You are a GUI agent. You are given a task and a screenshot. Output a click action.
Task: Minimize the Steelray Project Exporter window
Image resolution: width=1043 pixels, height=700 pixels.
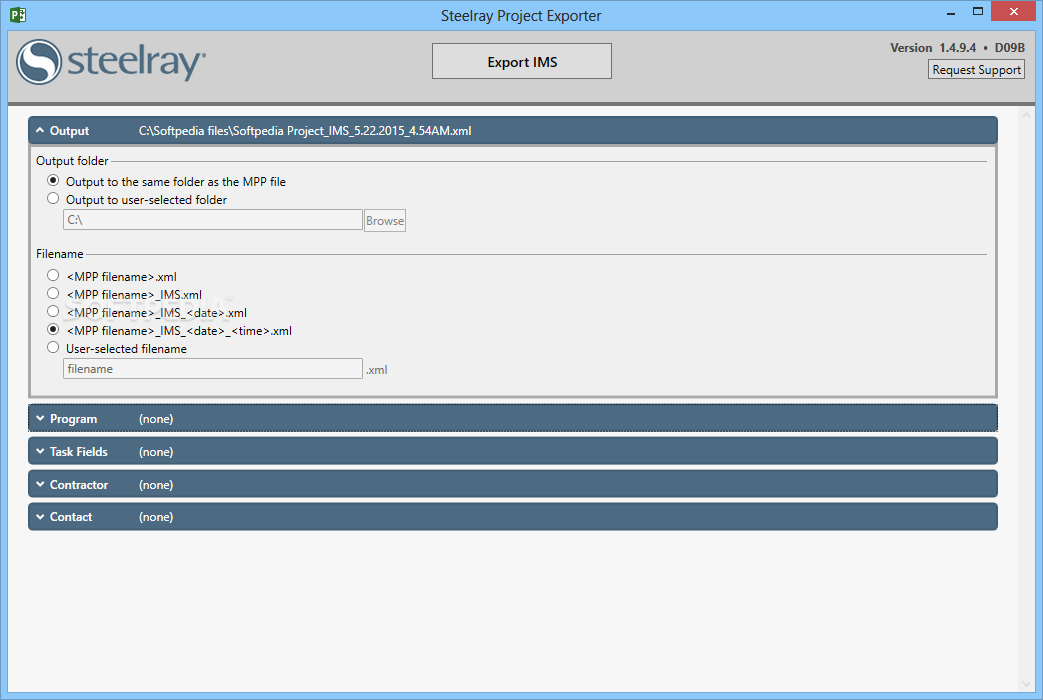(951, 12)
